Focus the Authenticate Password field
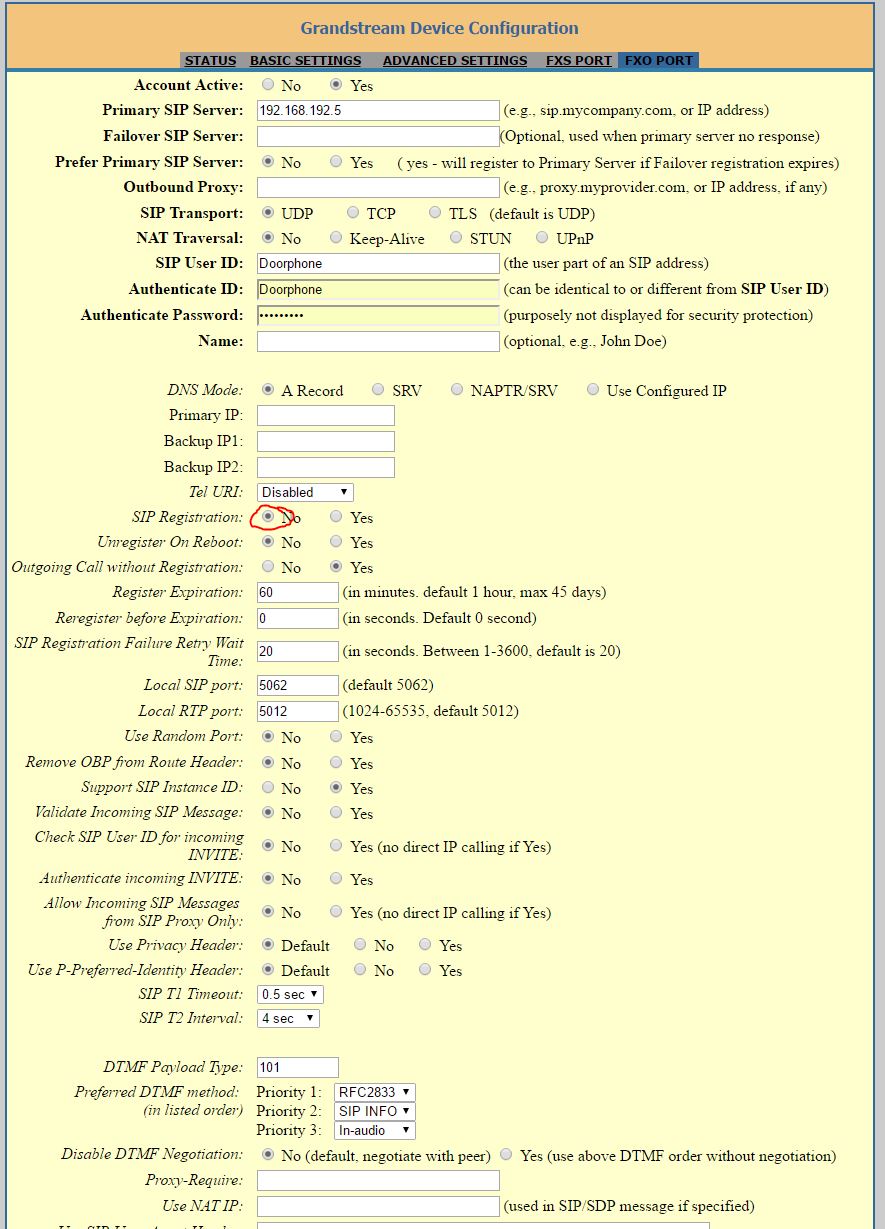 (377, 315)
